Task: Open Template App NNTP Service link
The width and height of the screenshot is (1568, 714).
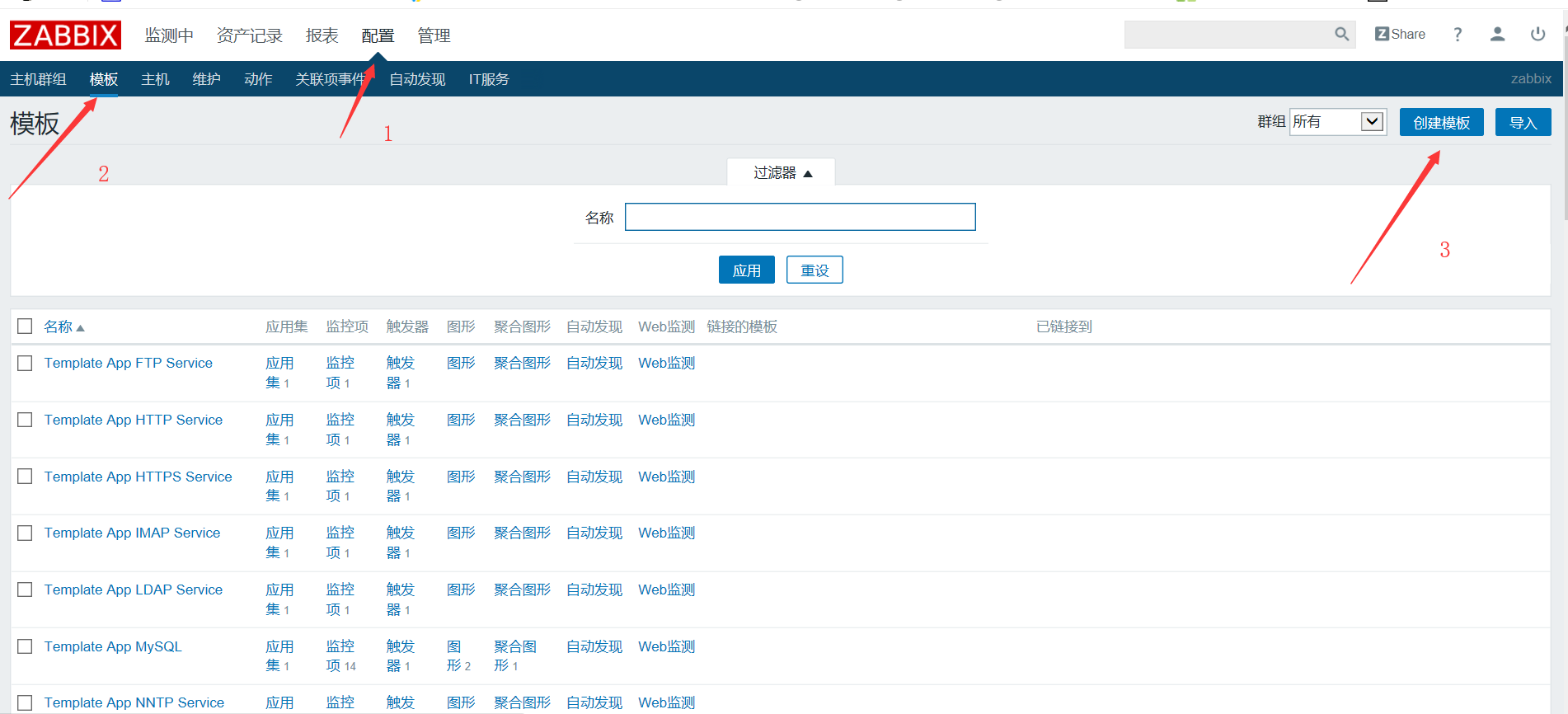Action: (134, 702)
